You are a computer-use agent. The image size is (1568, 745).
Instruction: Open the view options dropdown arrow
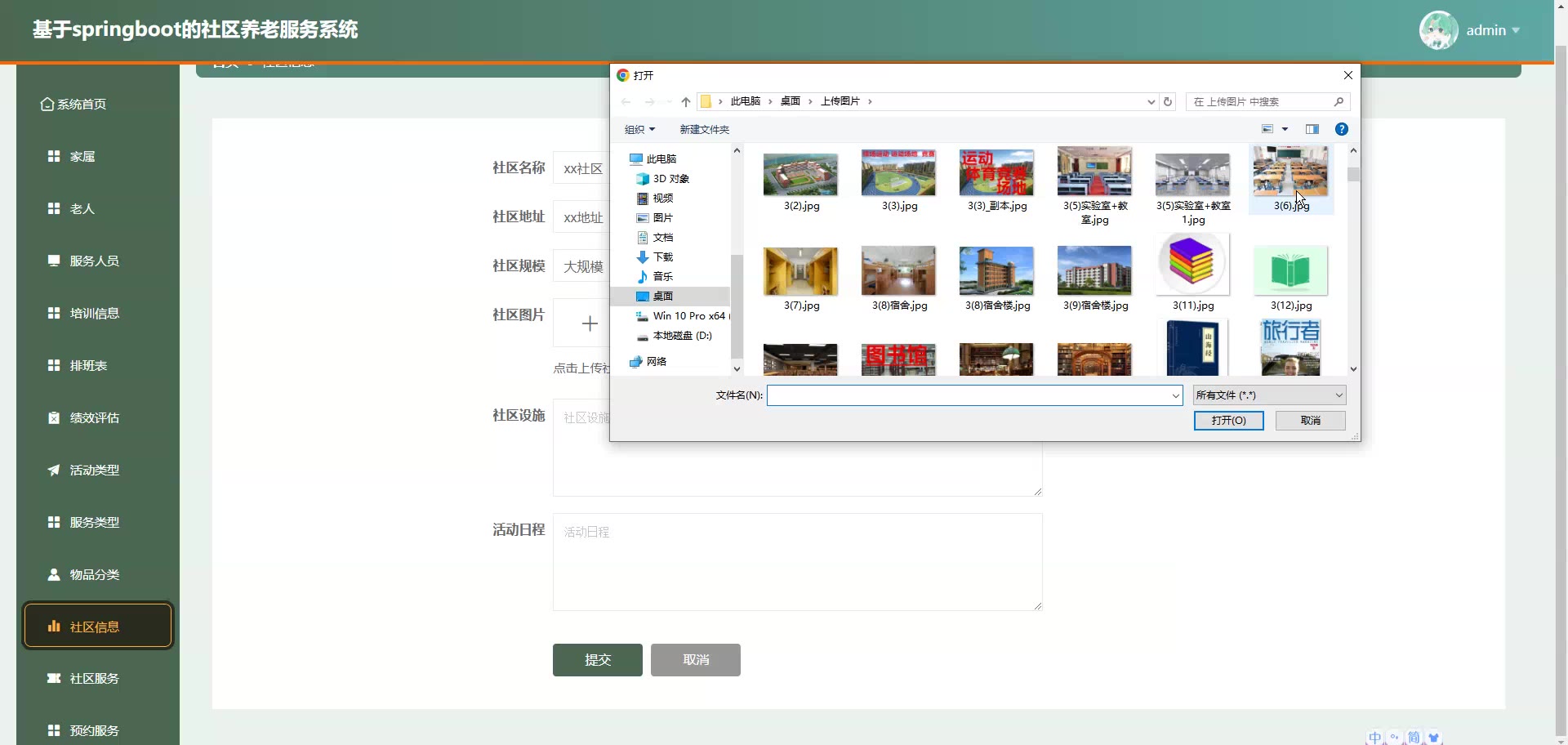[x=1285, y=129]
